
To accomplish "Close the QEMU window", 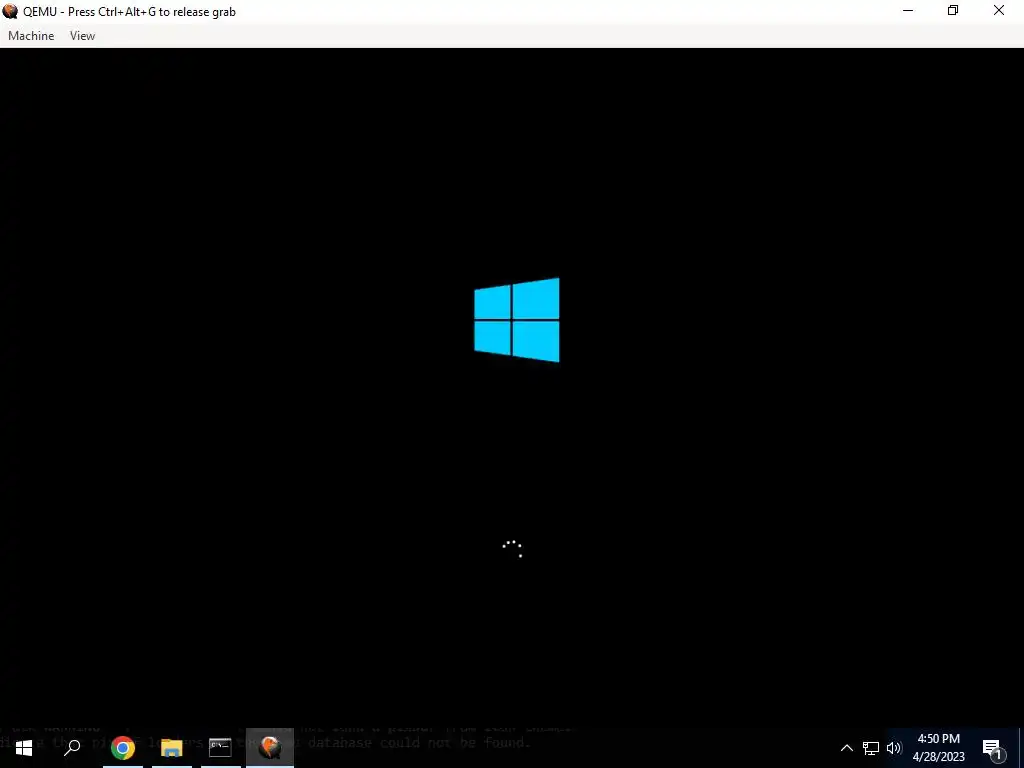I will coord(999,11).
